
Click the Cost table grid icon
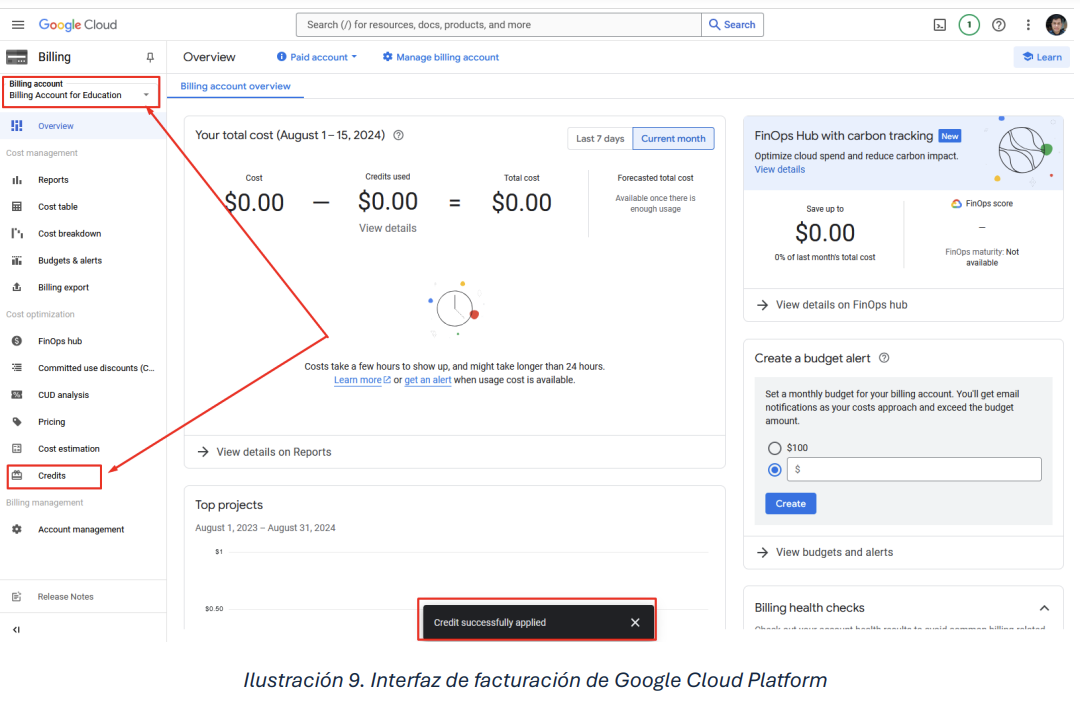(17, 207)
